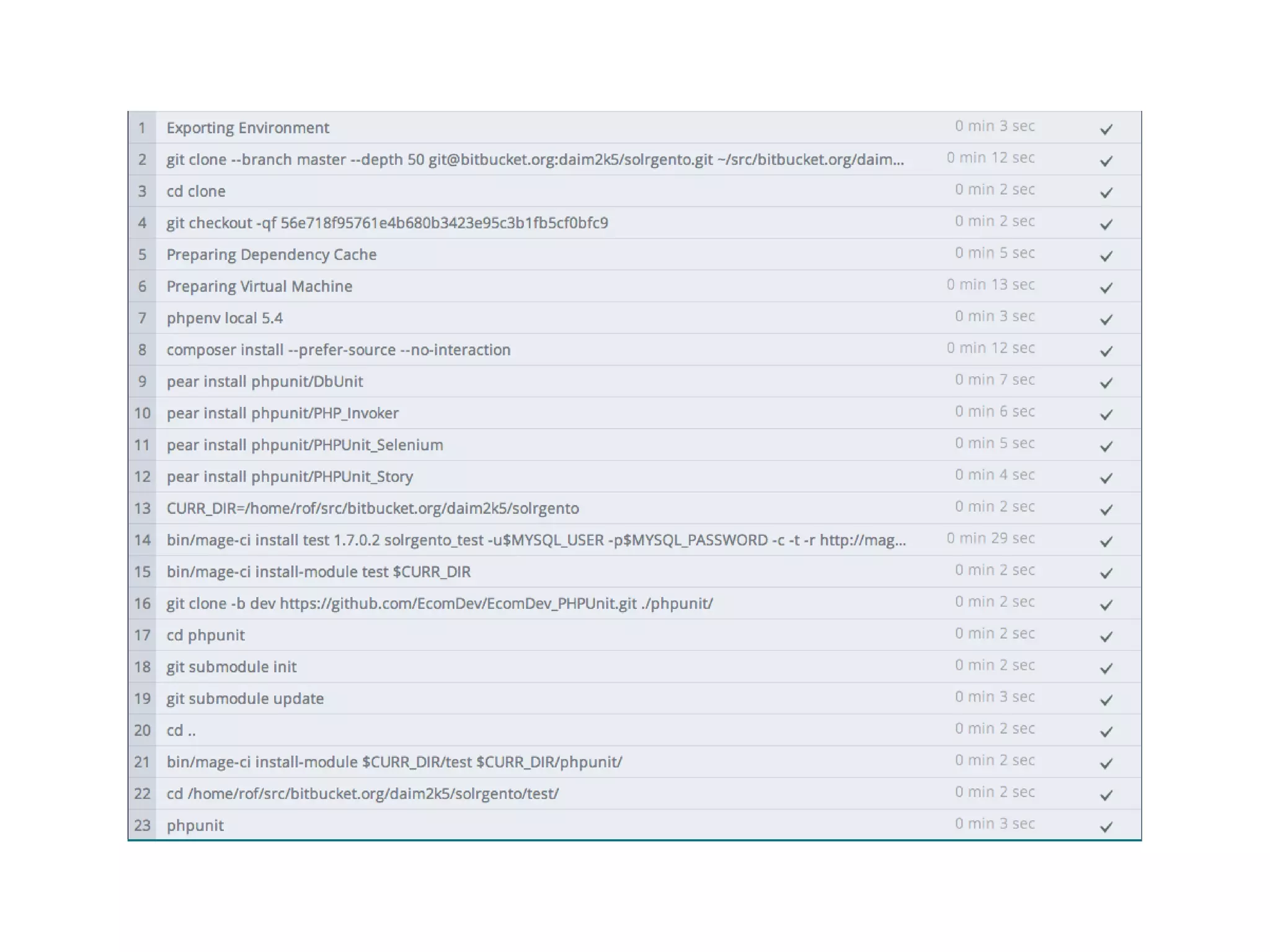The image size is (1270, 952).
Task: Click the checkmark beside phpenv local 5.4
Action: [1106, 319]
